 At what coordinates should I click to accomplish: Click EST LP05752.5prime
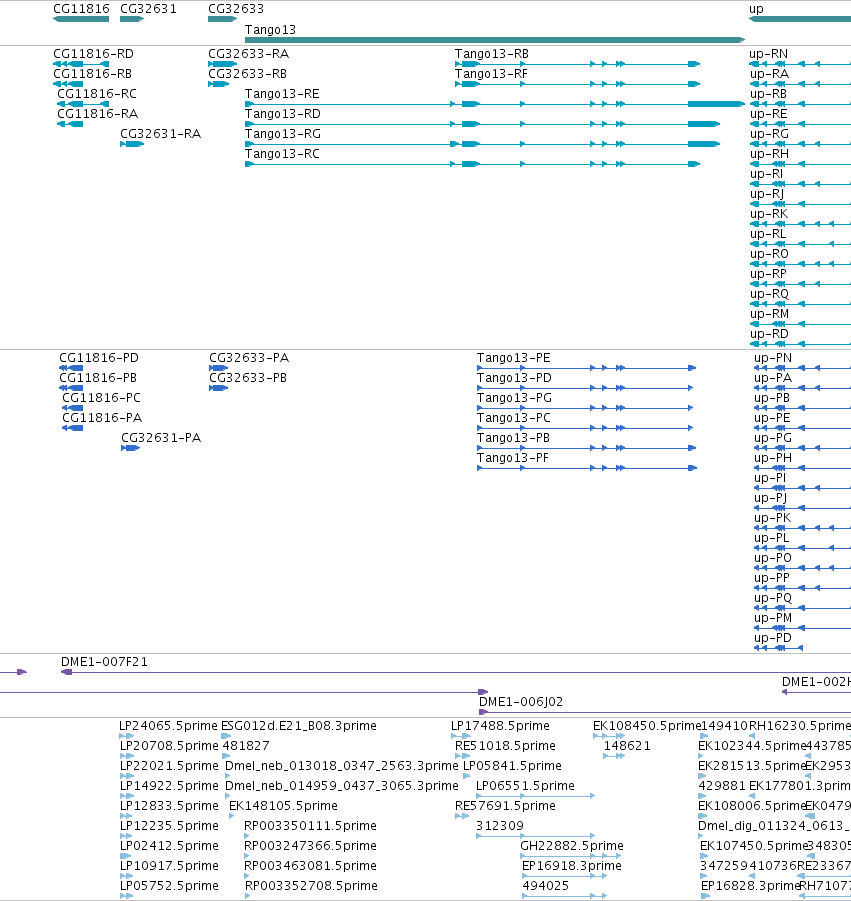[x=169, y=885]
